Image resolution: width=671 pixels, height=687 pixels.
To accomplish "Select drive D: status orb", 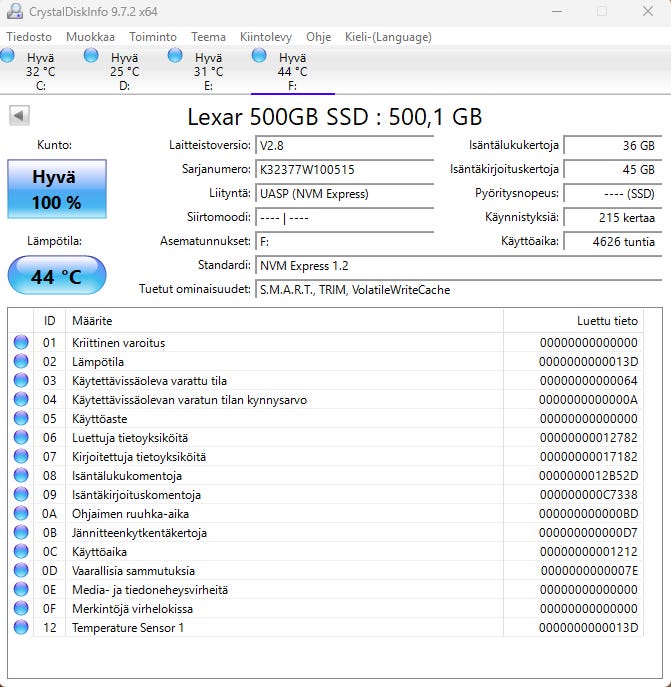I will pos(92,57).
